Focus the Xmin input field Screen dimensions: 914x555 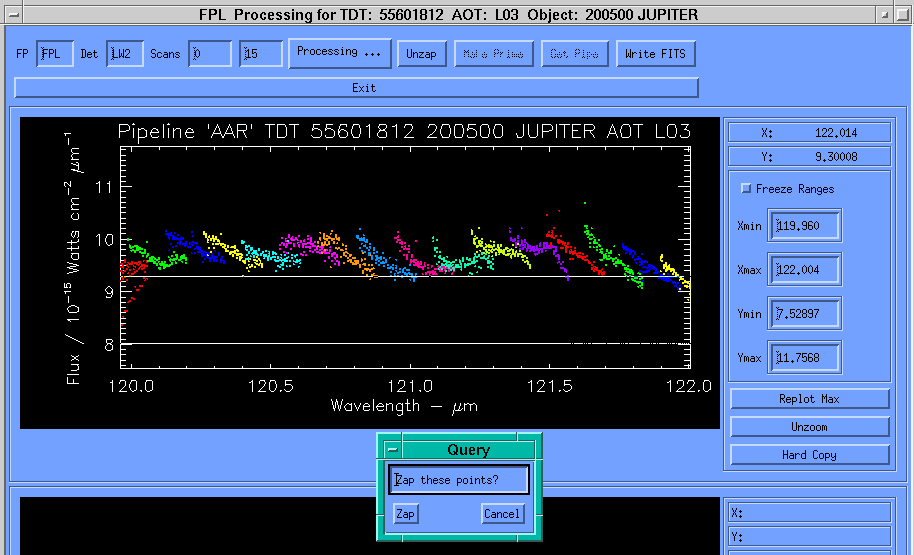[805, 226]
